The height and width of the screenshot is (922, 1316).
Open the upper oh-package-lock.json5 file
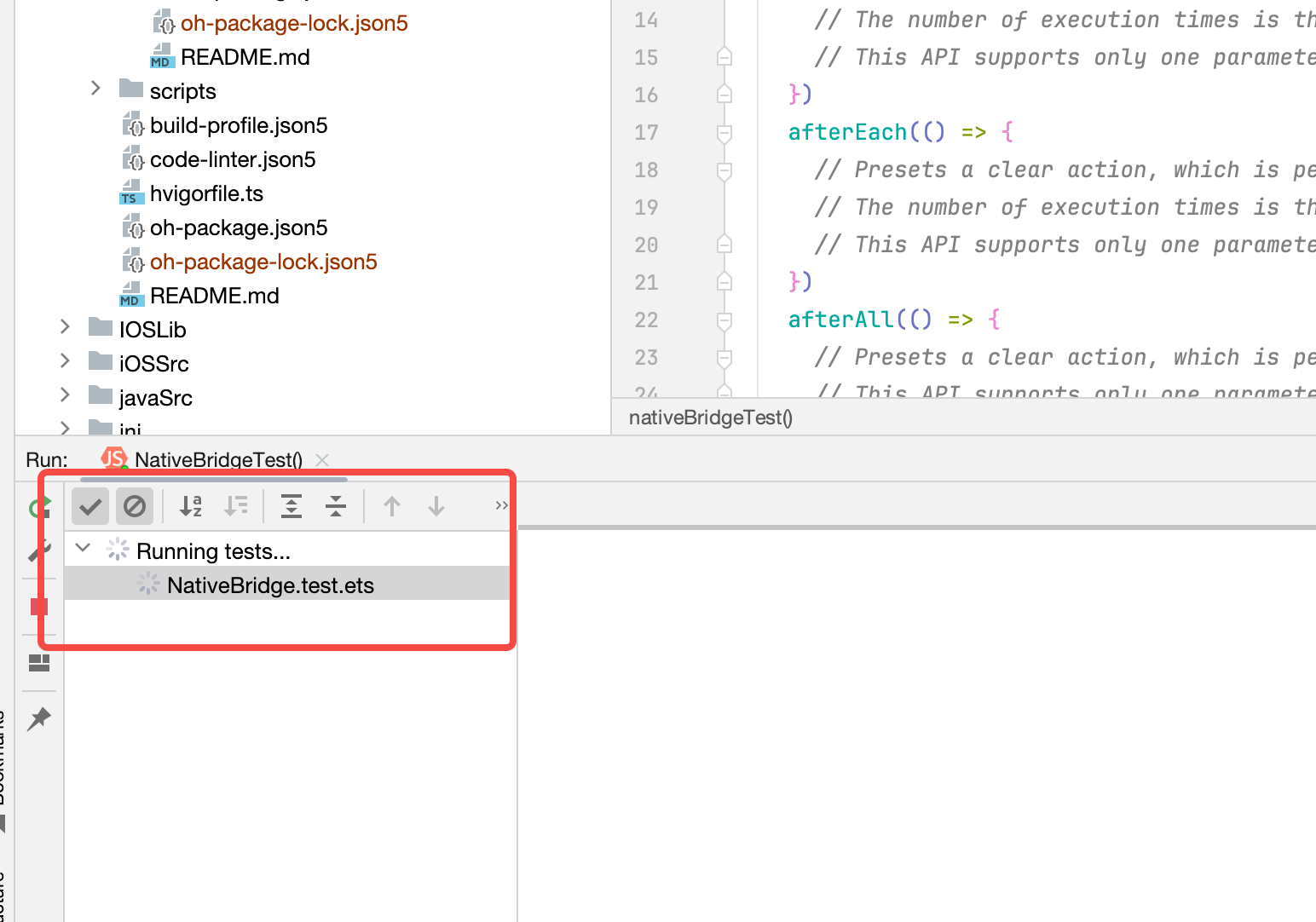point(294,23)
